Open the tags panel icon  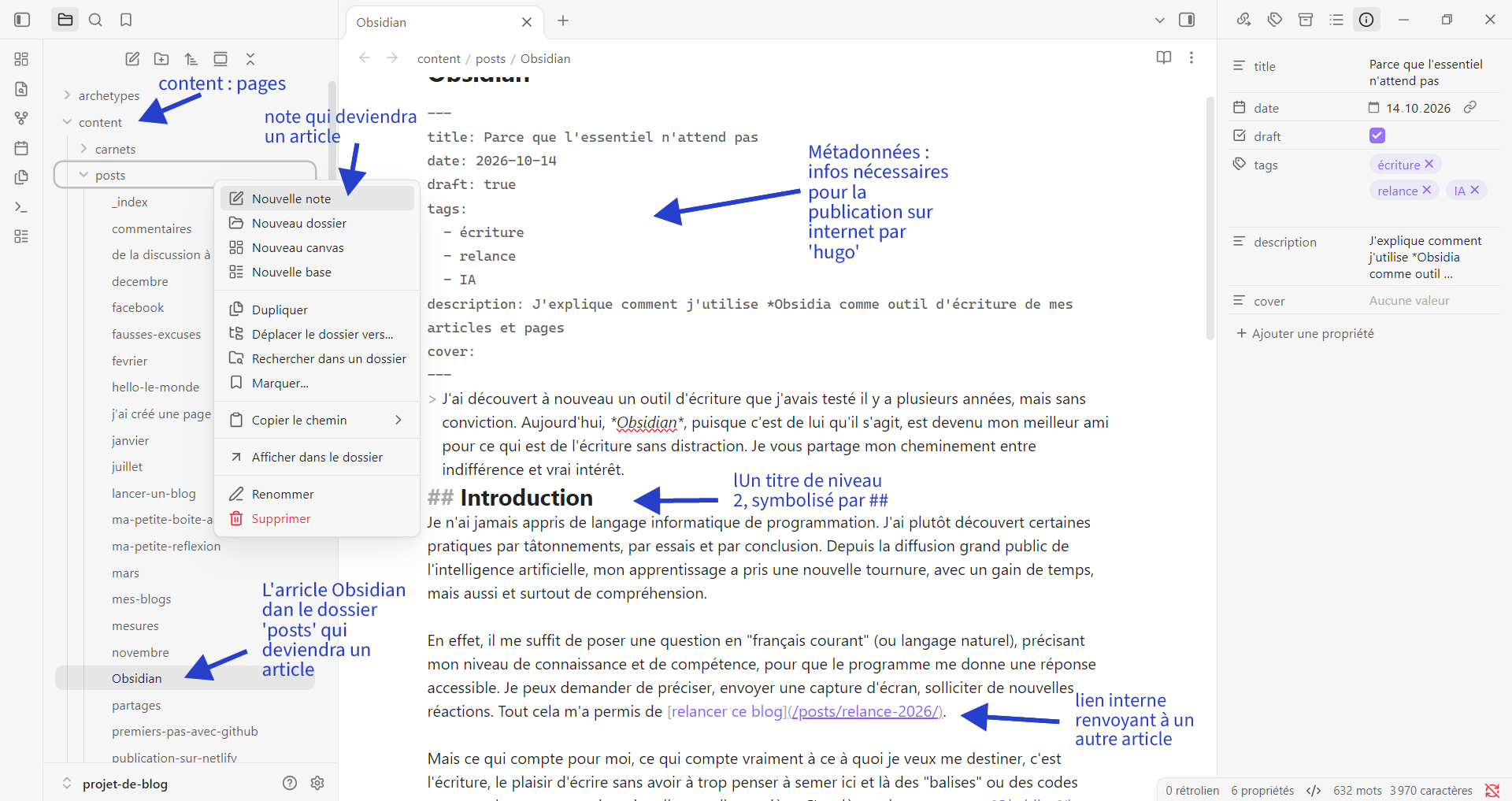[1275, 20]
